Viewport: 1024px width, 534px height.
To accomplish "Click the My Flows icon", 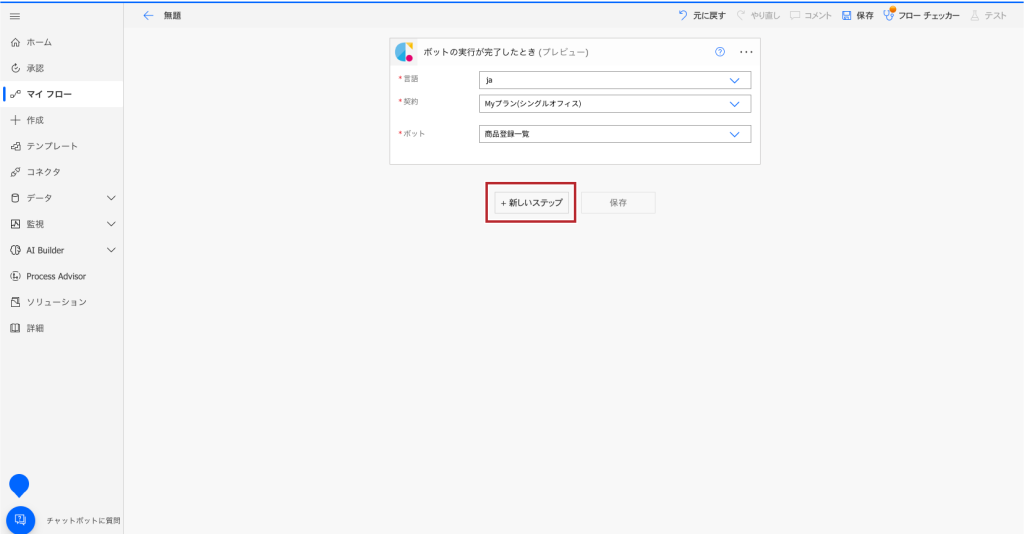I will point(15,94).
